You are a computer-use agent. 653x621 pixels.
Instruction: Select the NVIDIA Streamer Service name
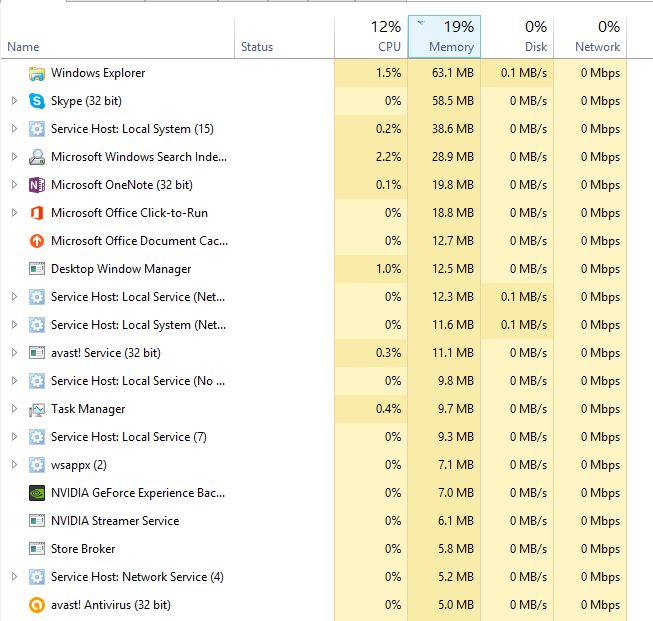[115, 521]
